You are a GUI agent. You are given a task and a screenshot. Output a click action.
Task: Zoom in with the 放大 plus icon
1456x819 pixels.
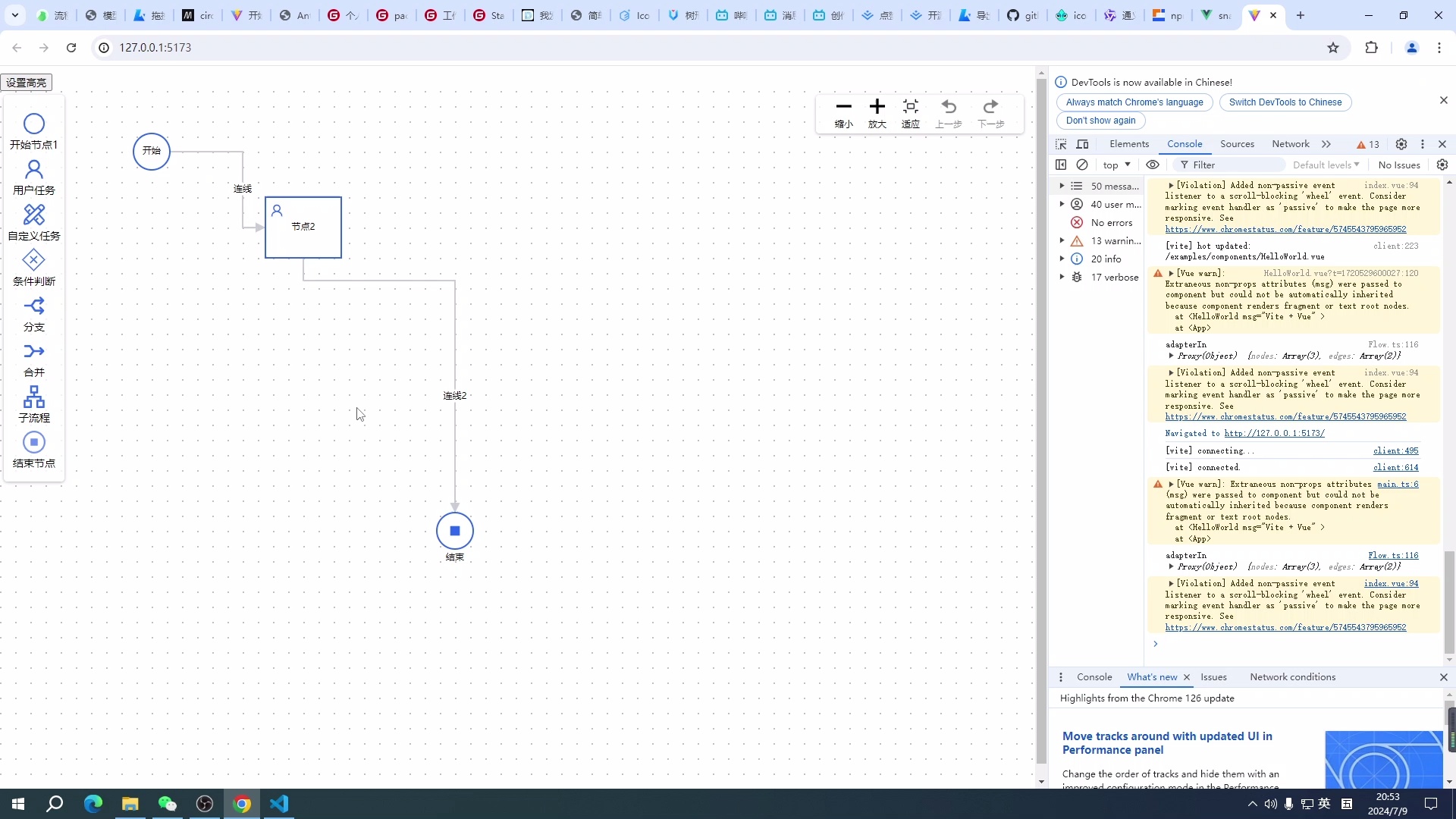click(x=877, y=107)
